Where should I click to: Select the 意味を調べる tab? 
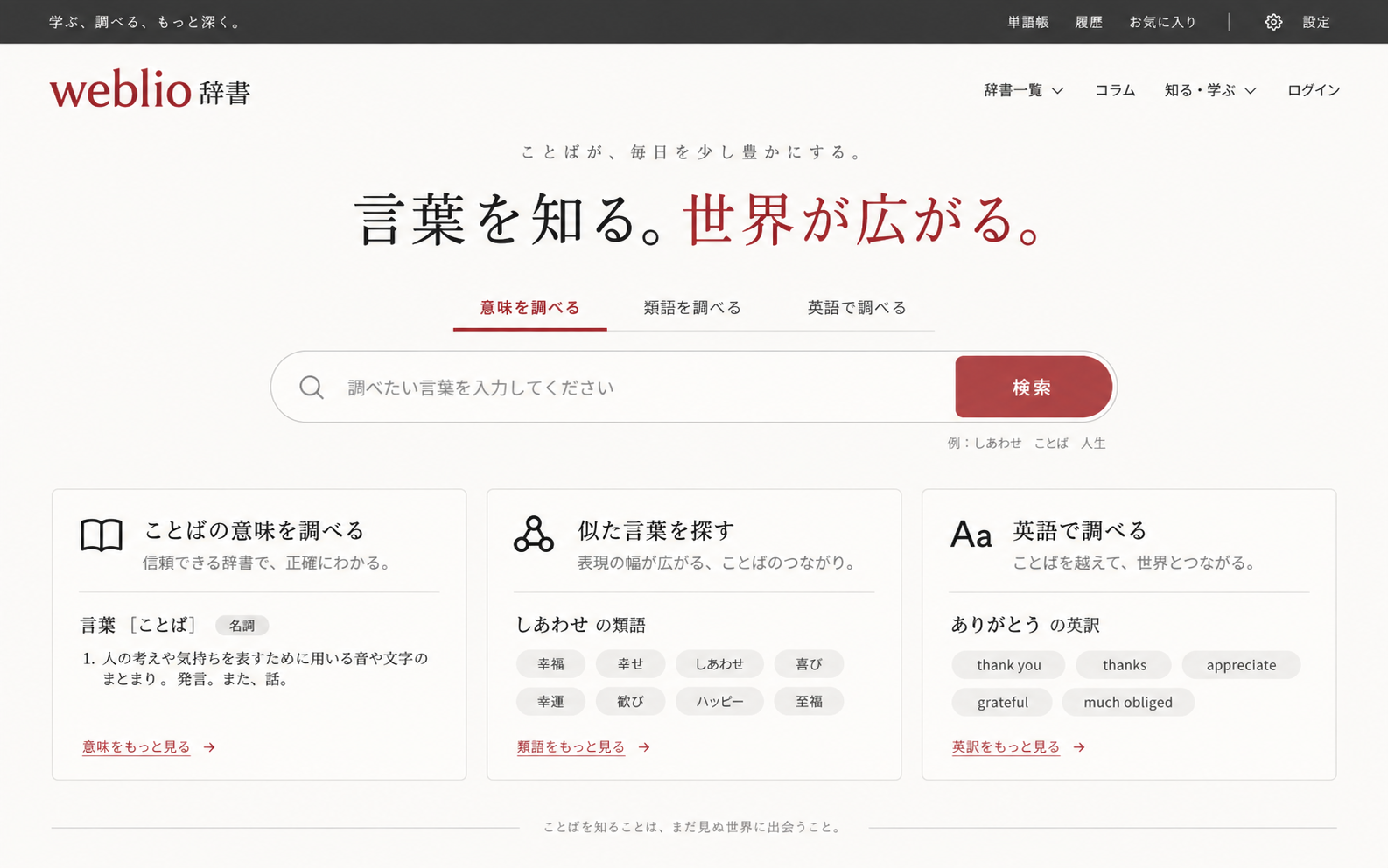(529, 308)
